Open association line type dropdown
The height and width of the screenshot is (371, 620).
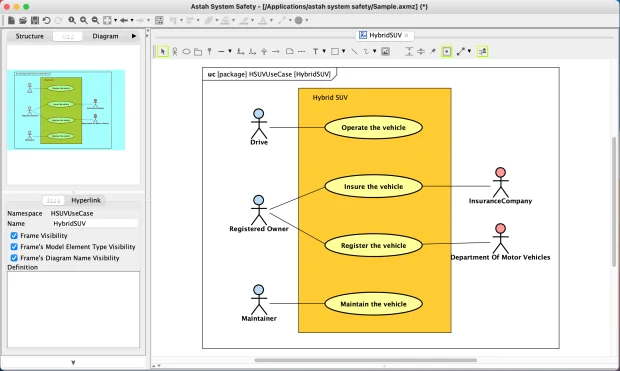[230, 51]
